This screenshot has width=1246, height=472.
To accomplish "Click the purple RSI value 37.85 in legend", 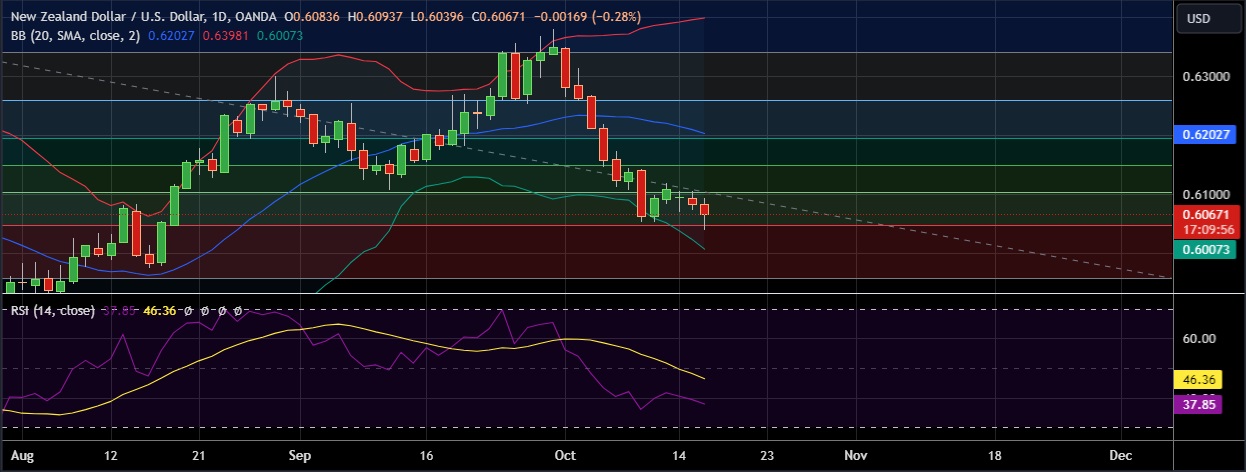I will 118,311.
